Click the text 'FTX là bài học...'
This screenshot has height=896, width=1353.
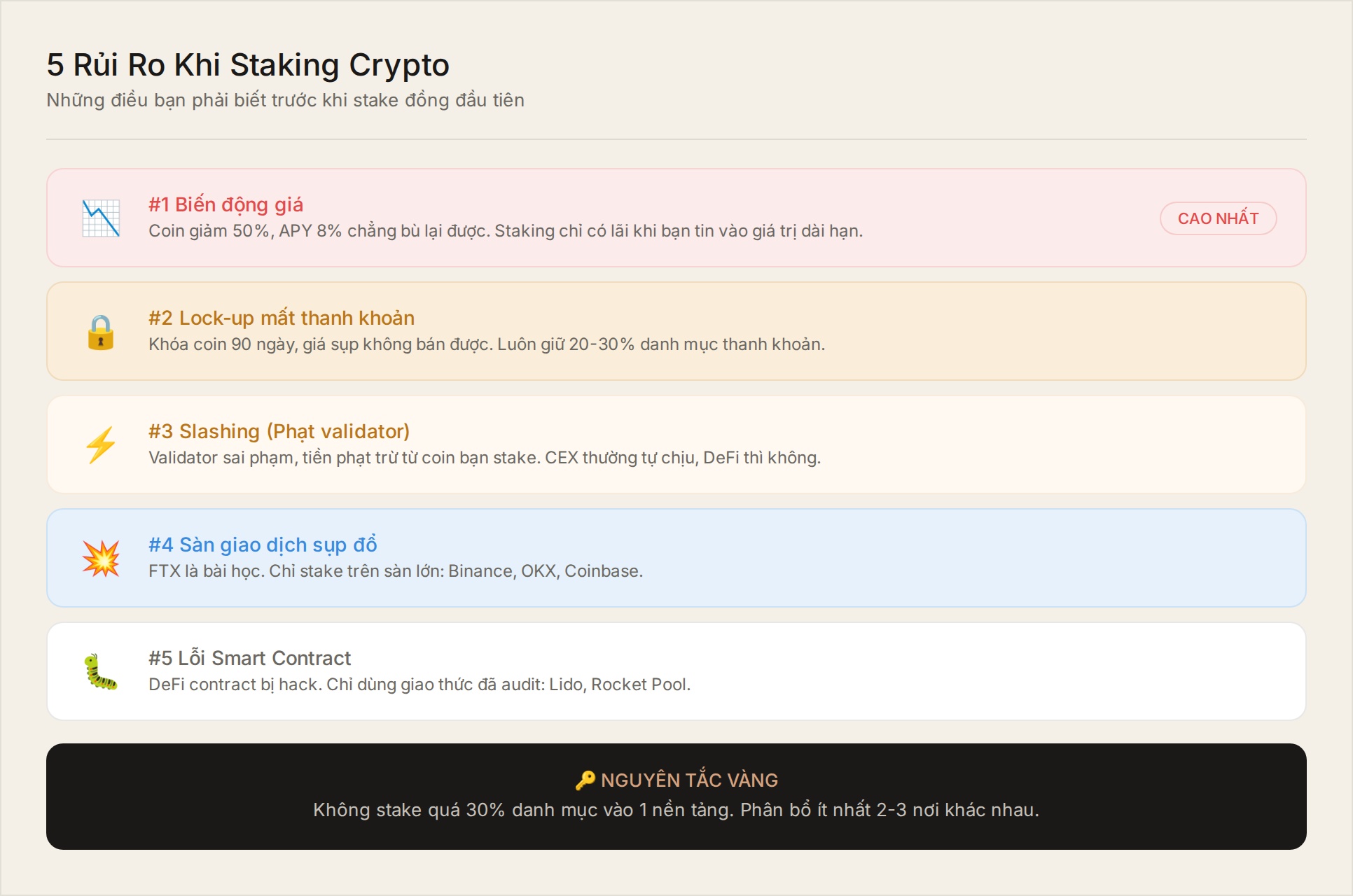tap(396, 571)
